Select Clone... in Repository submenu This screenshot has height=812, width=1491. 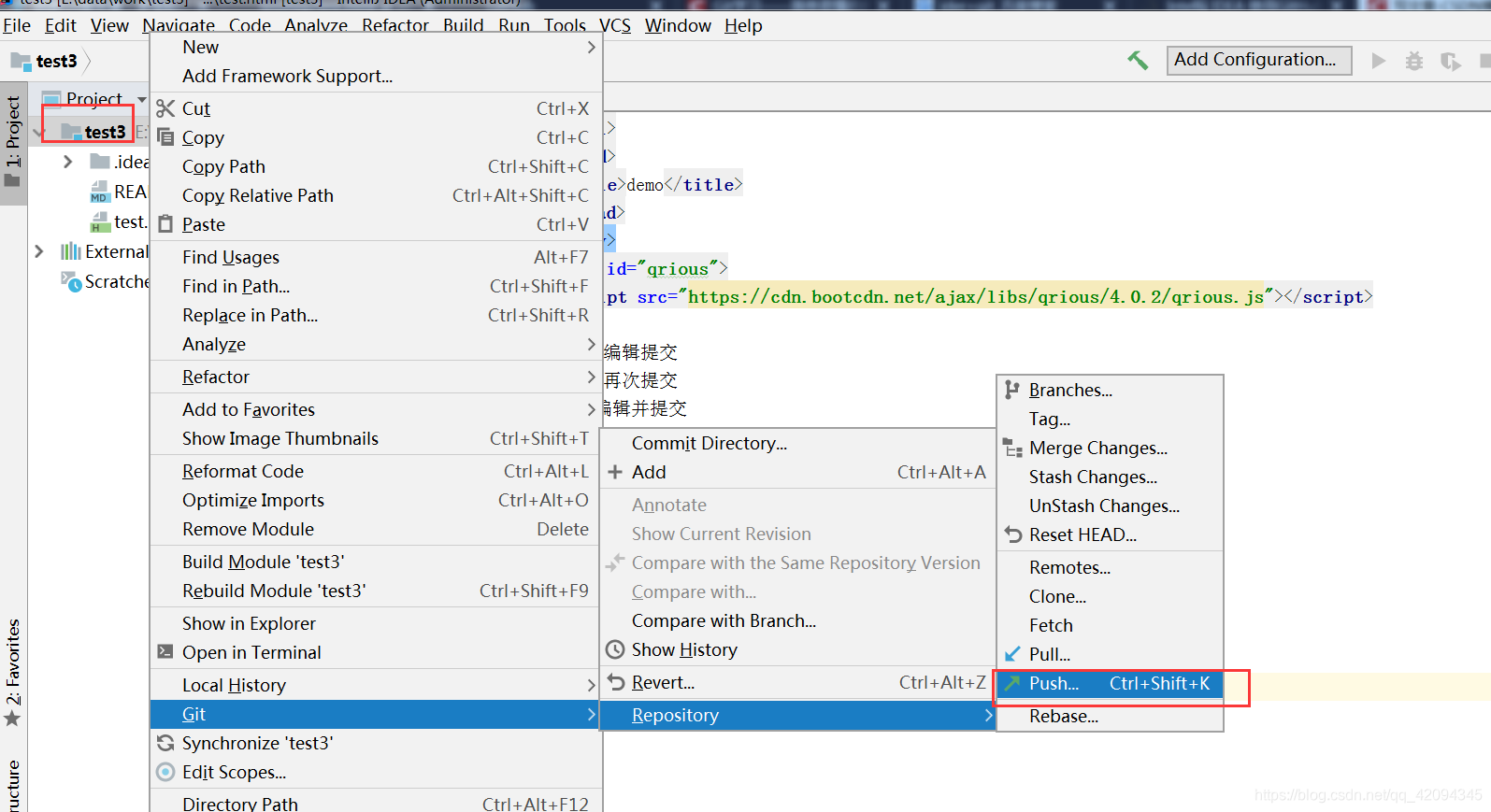1111,596
